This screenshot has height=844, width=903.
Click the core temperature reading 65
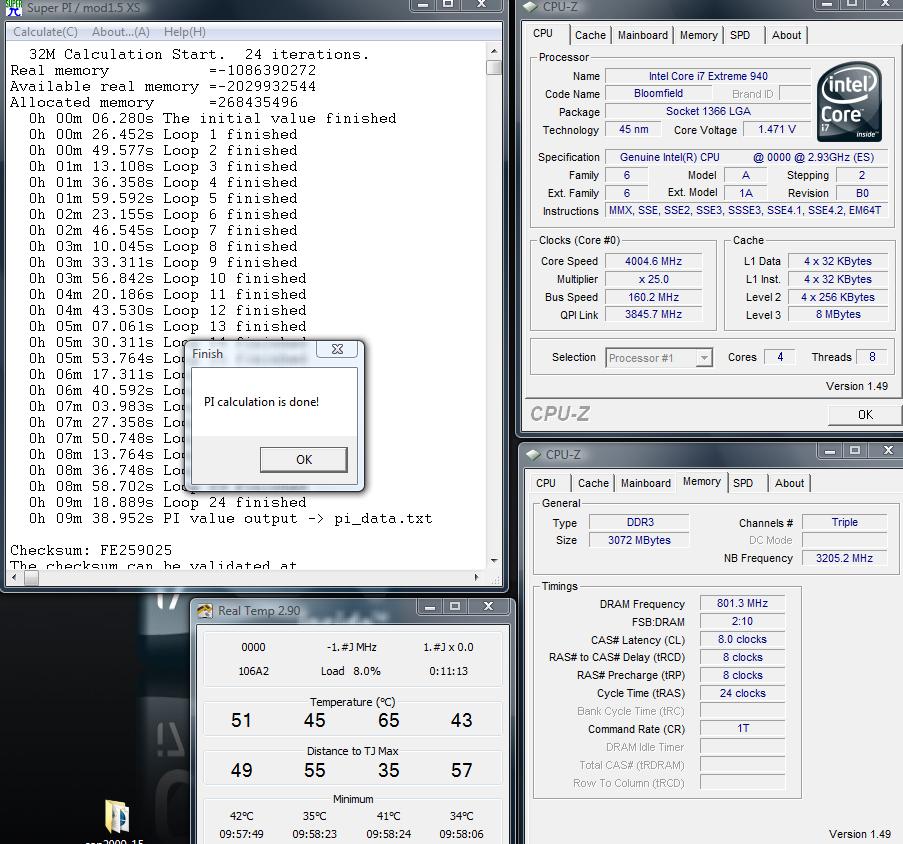tap(389, 720)
